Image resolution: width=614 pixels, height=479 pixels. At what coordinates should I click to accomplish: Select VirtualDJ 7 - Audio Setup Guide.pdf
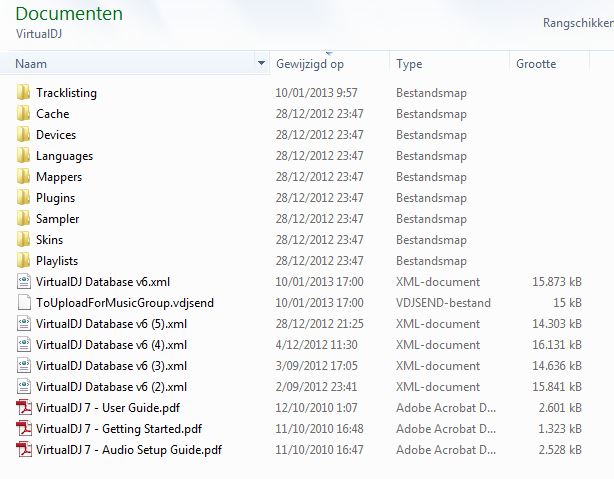pyautogui.click(x=129, y=450)
